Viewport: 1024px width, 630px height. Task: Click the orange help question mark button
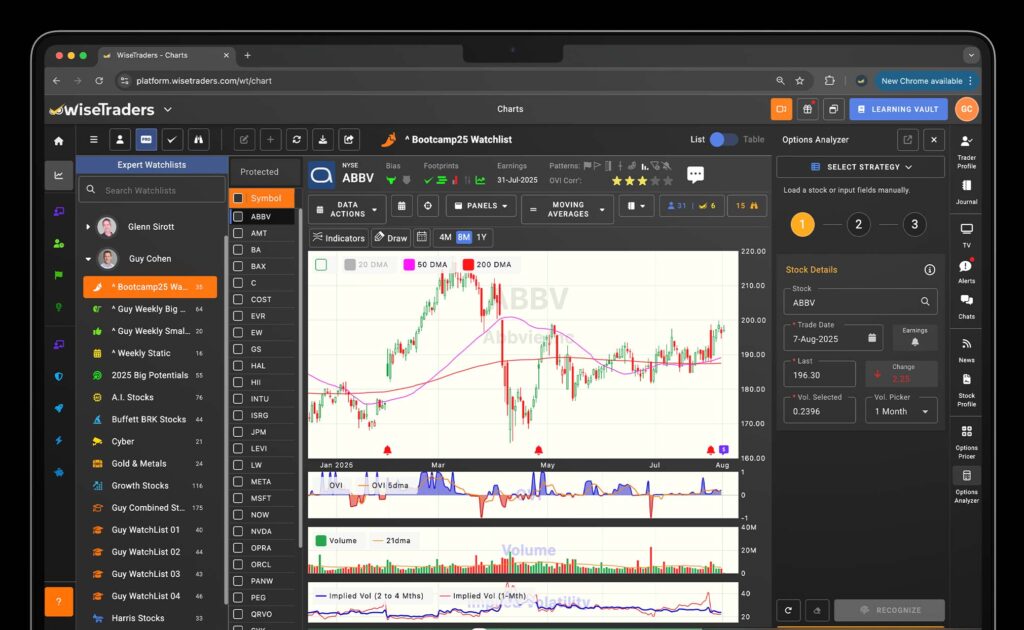coord(59,601)
